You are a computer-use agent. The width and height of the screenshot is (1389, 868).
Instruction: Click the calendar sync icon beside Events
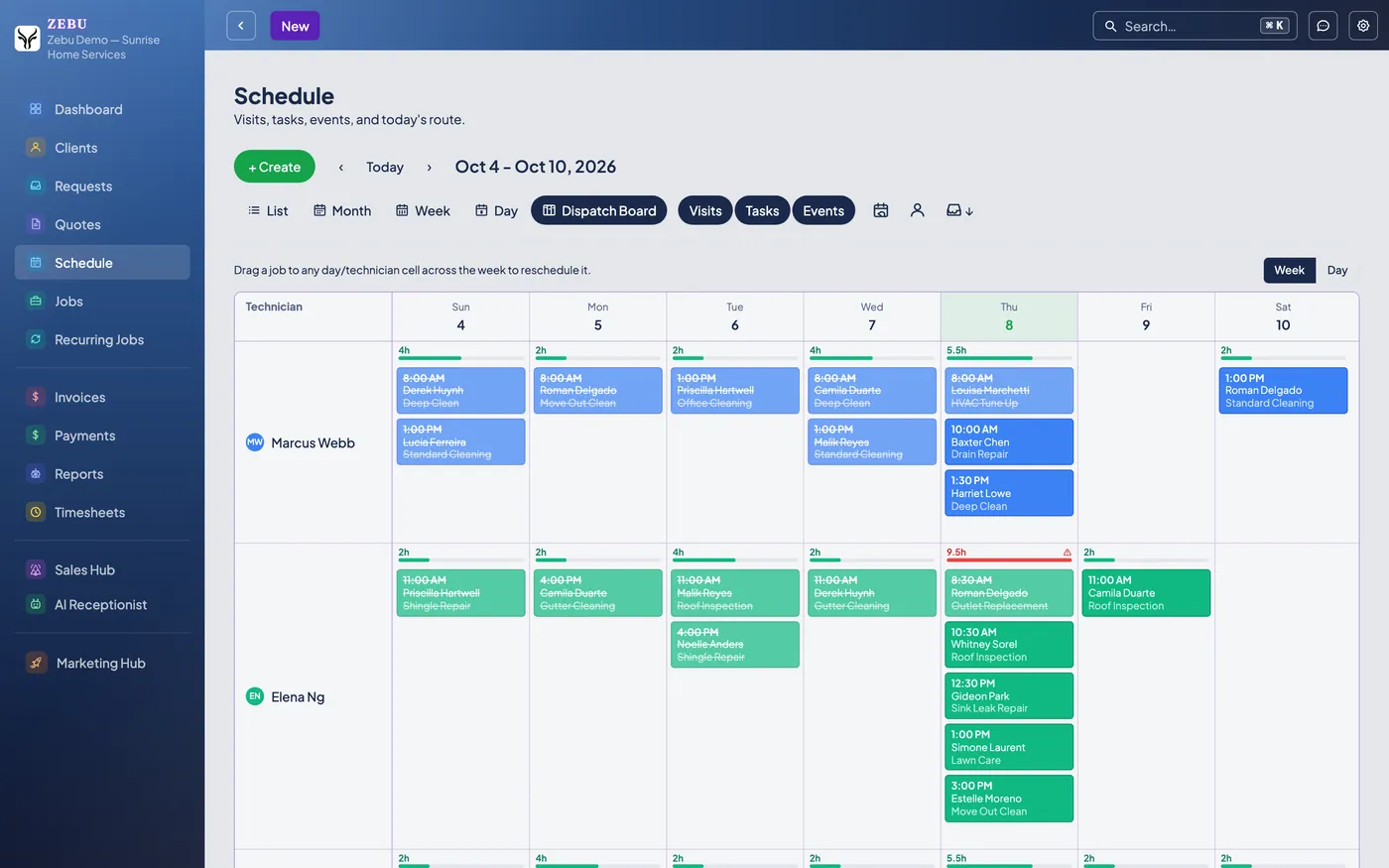click(880, 210)
